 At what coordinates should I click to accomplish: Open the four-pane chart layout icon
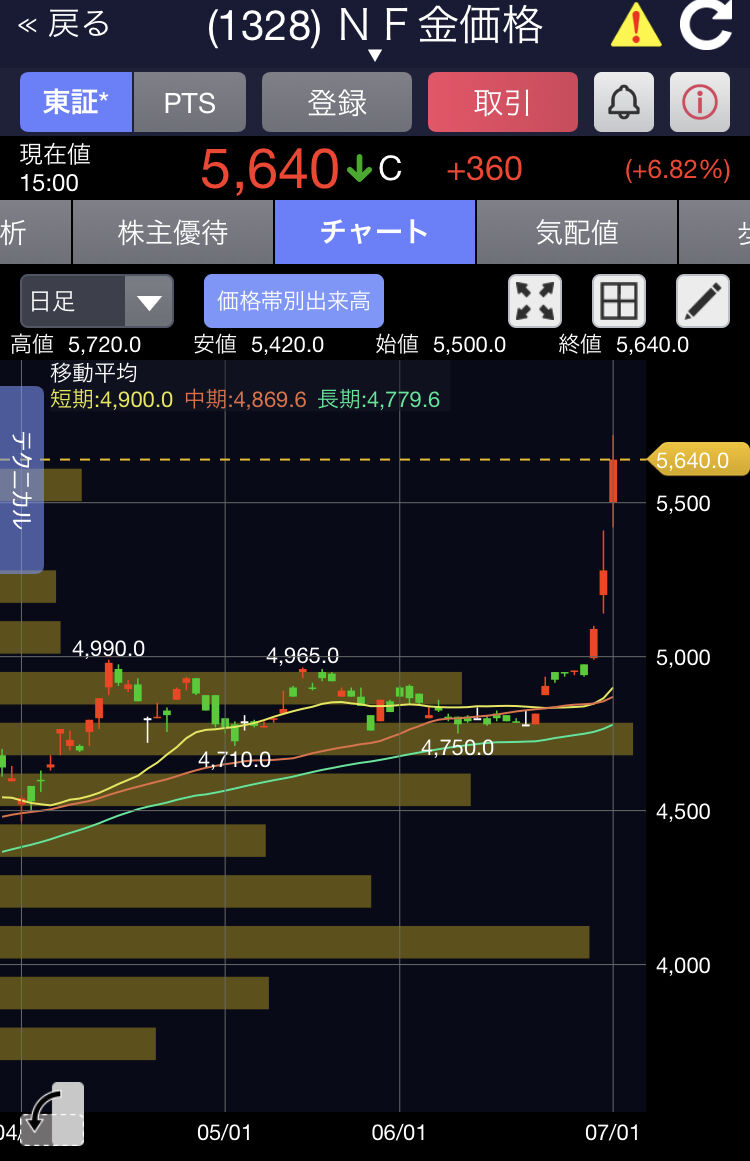pyautogui.click(x=619, y=301)
